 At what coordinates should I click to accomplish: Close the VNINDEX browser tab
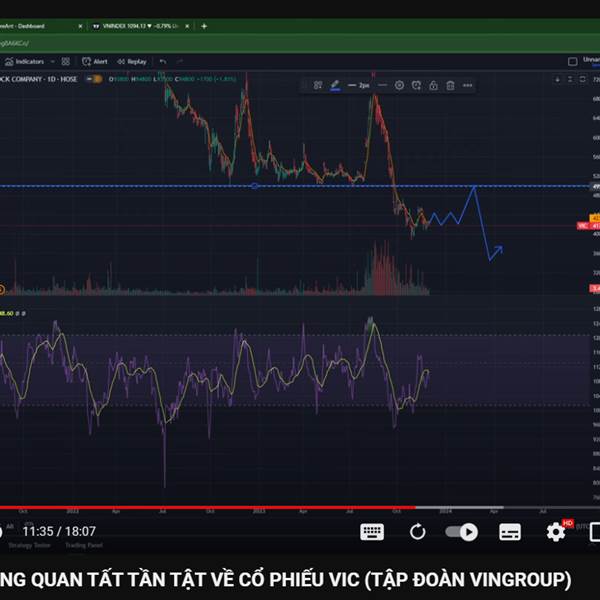coord(187,26)
